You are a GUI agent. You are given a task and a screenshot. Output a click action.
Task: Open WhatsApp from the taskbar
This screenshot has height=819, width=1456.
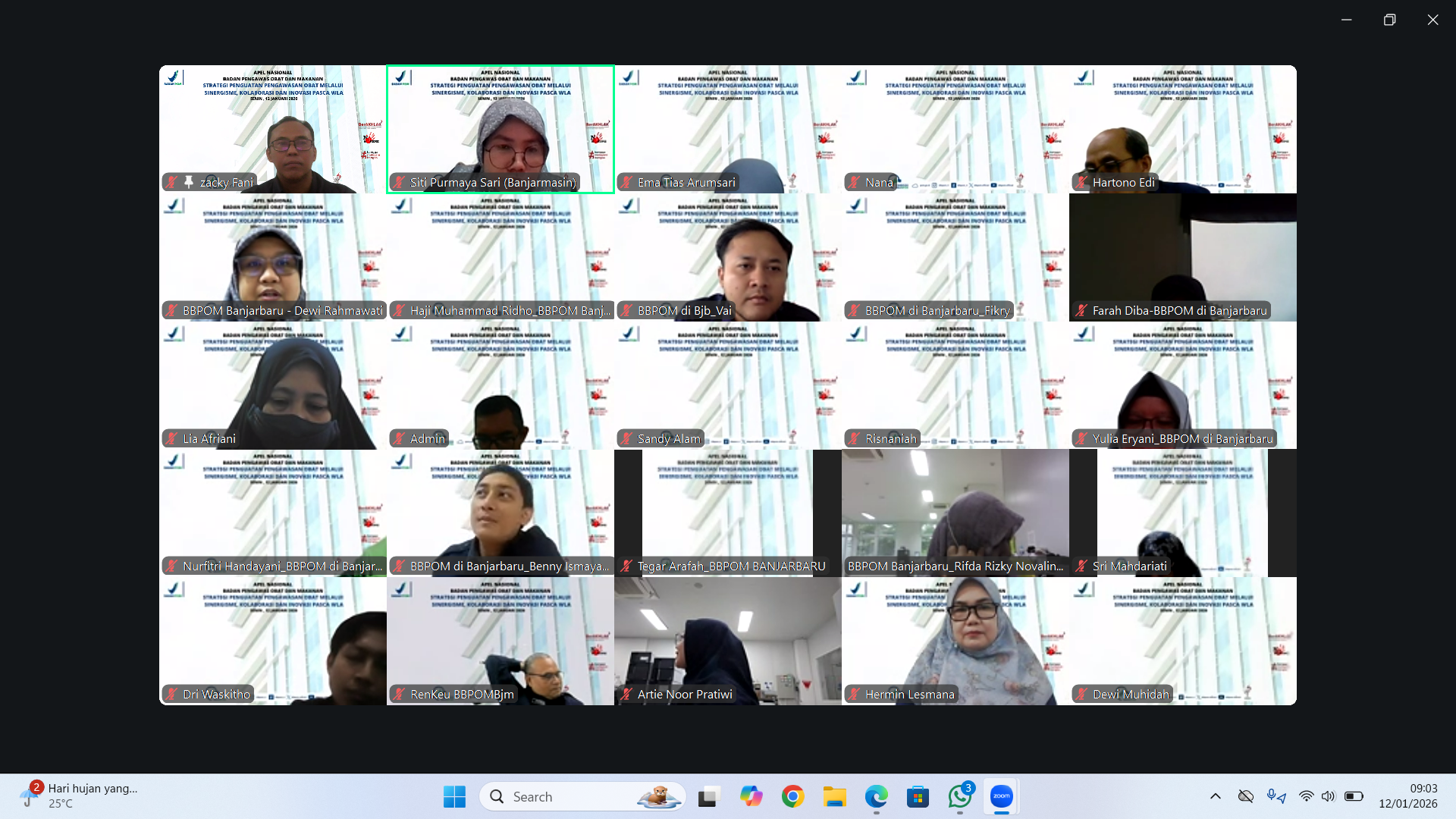point(959,796)
